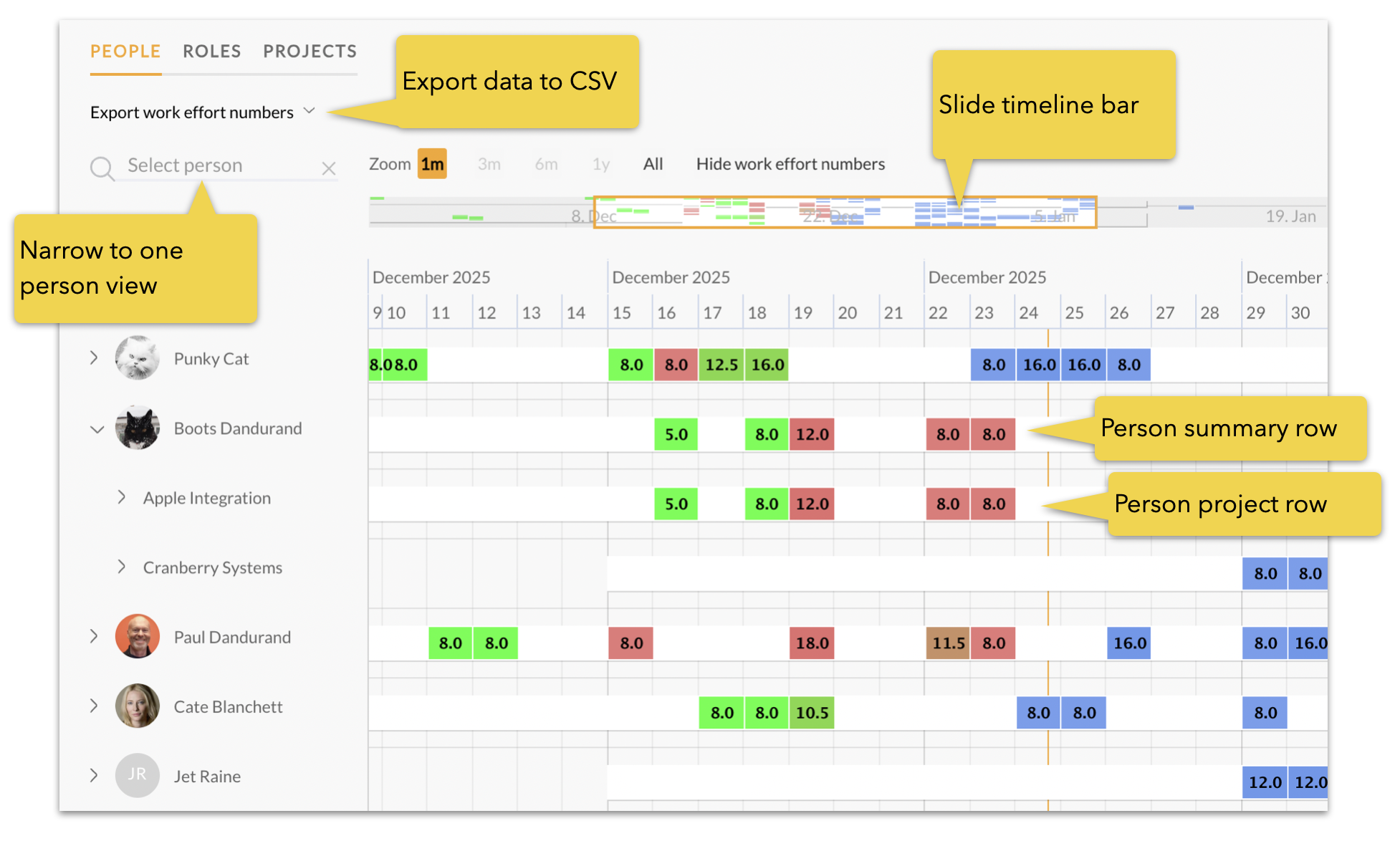Expand Punky Cat's row
This screenshot has height=841, width=1400.
point(94,357)
